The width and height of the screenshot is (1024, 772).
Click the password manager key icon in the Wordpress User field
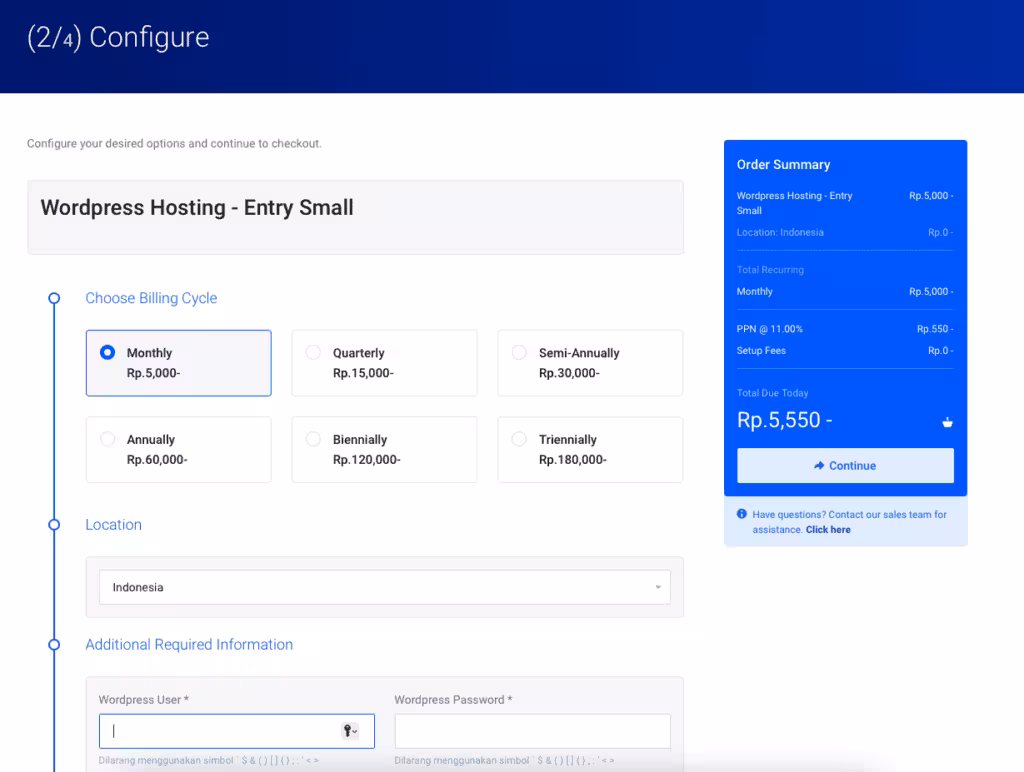coord(350,731)
